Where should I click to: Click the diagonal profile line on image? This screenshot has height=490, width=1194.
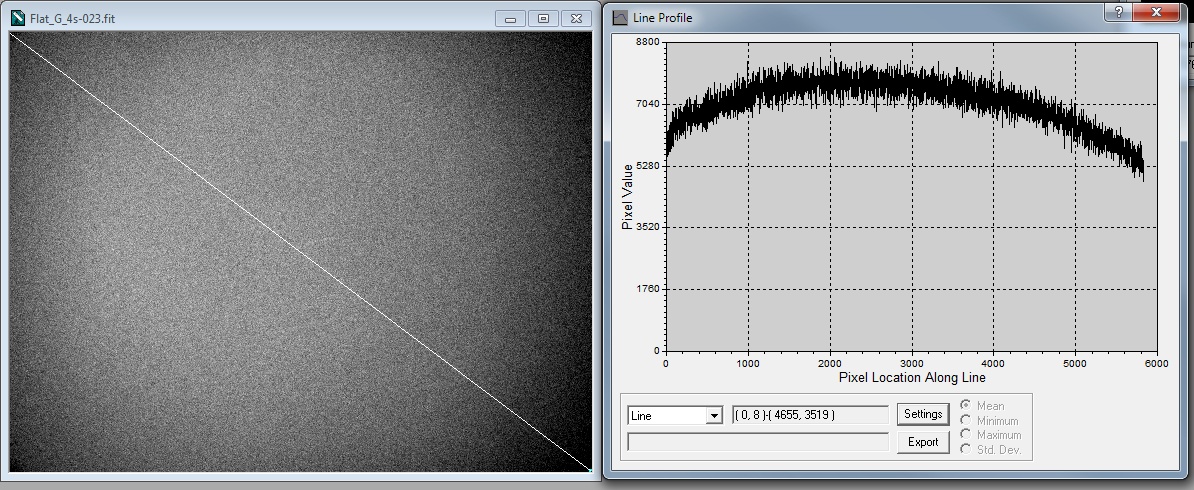[300, 251]
